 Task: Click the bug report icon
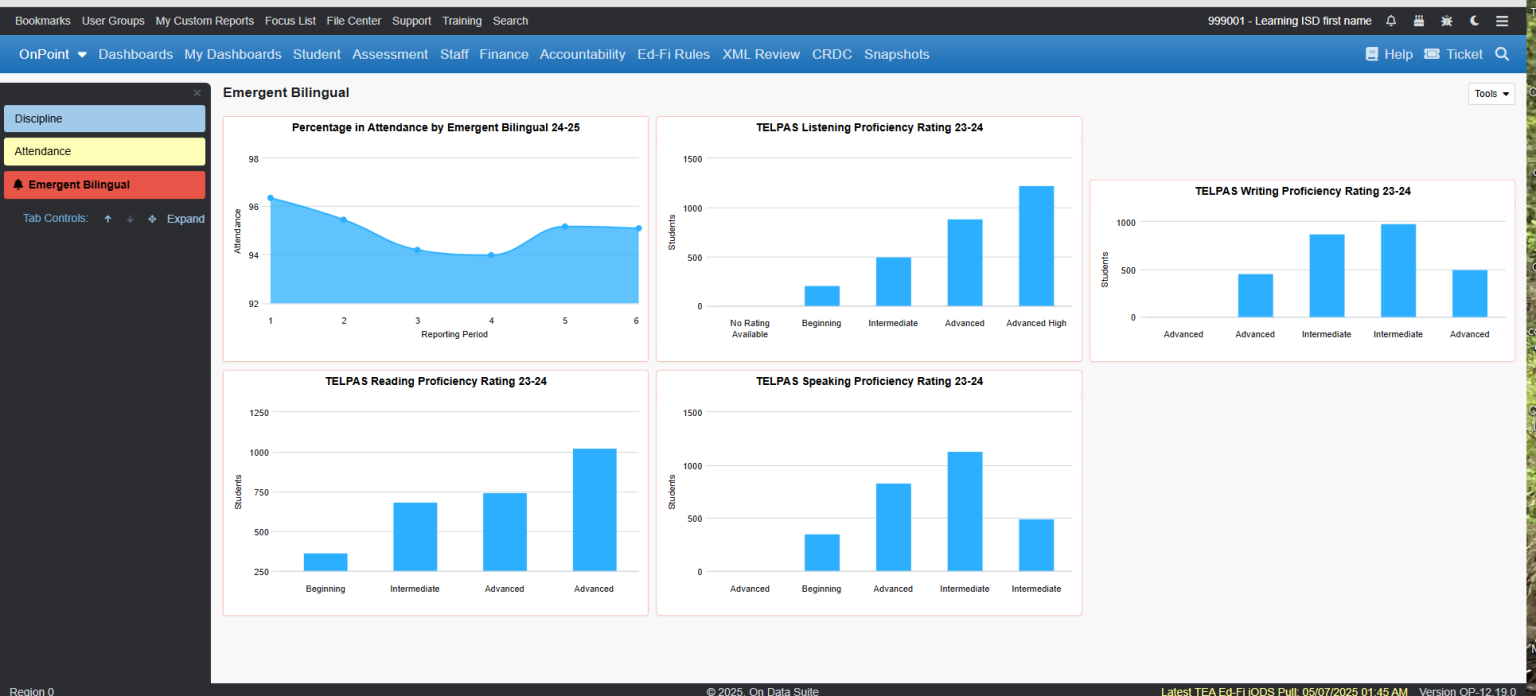(x=1446, y=20)
